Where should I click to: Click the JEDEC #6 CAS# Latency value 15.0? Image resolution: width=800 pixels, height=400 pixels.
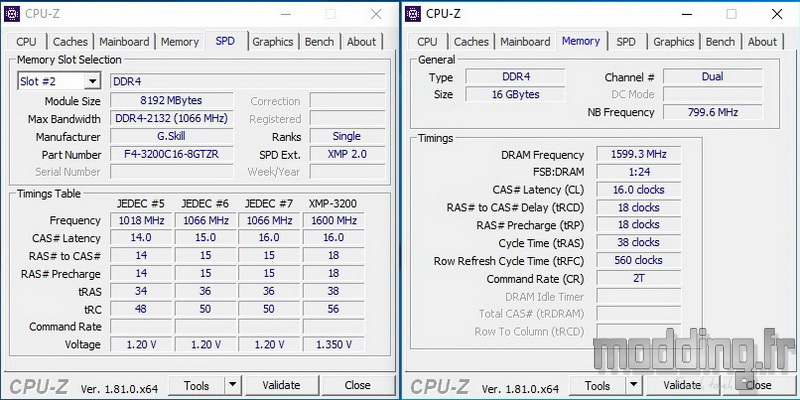(x=206, y=238)
